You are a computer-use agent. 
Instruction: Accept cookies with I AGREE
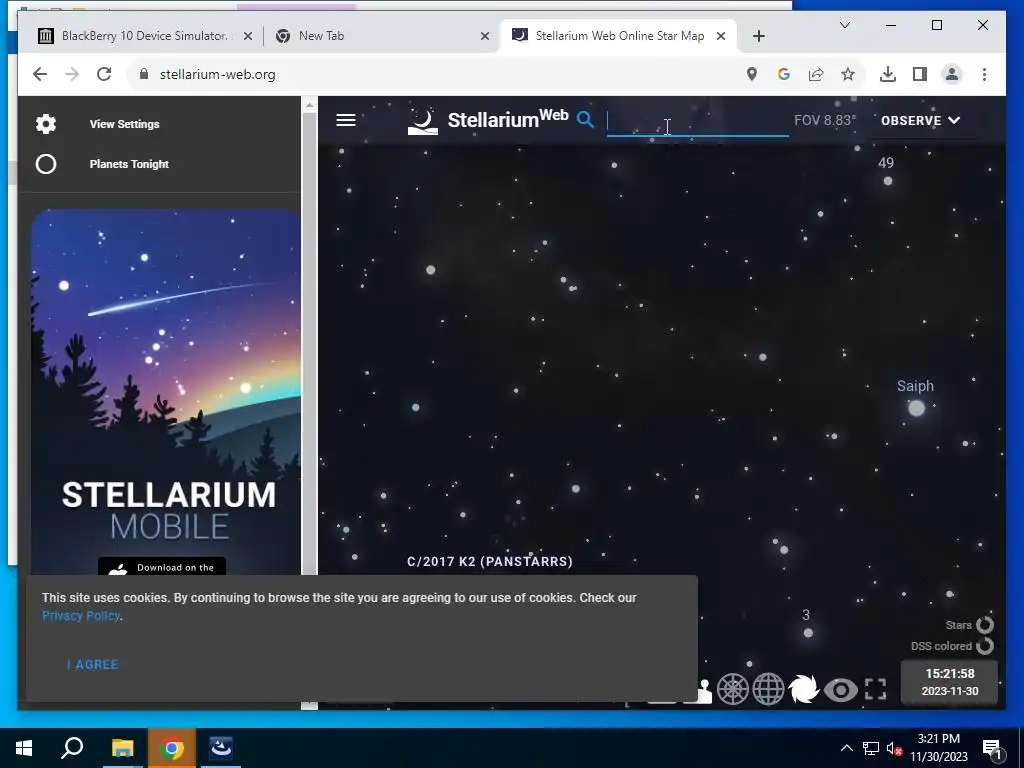(92, 664)
